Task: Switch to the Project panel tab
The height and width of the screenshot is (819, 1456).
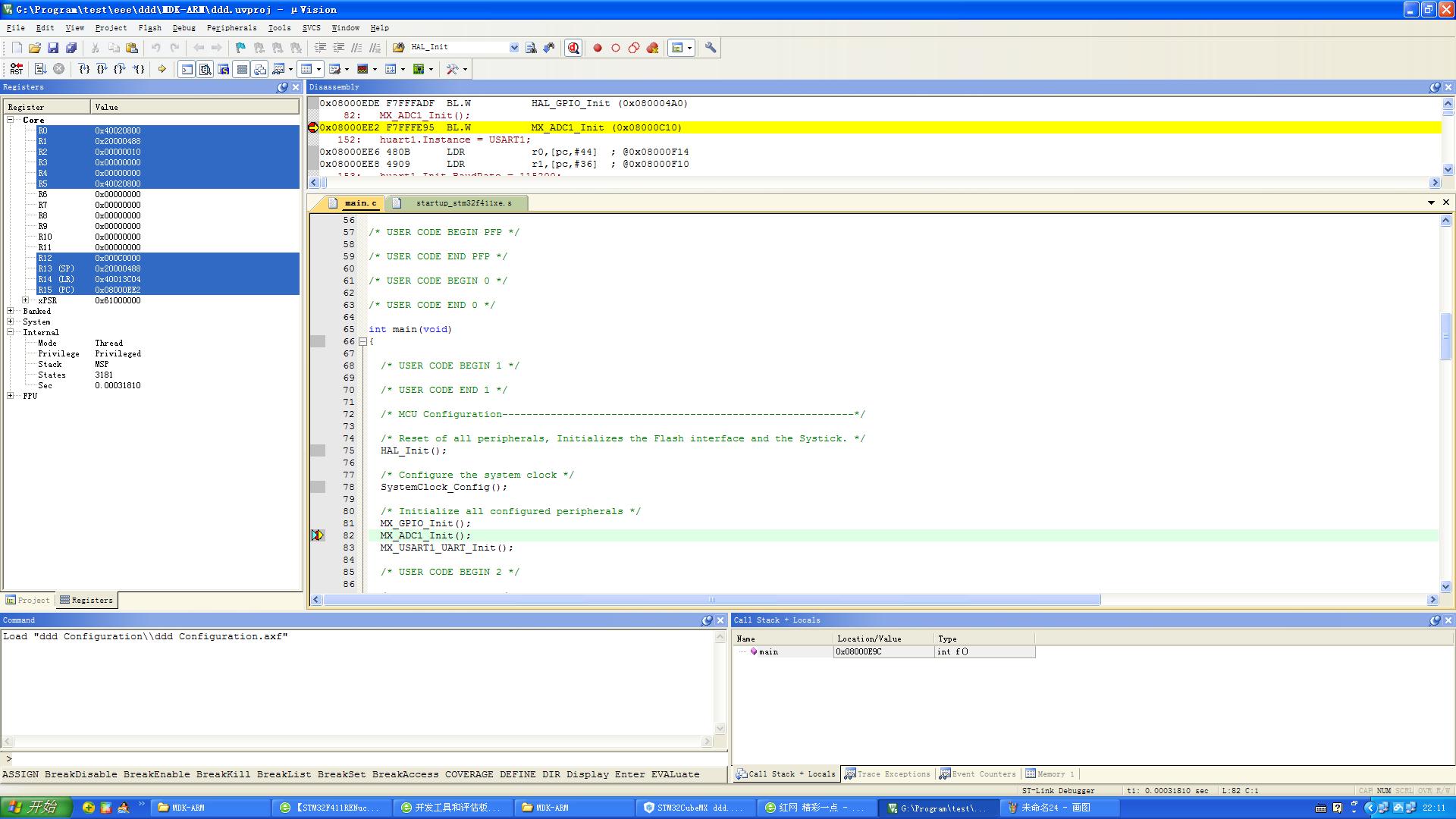Action: click(x=27, y=600)
